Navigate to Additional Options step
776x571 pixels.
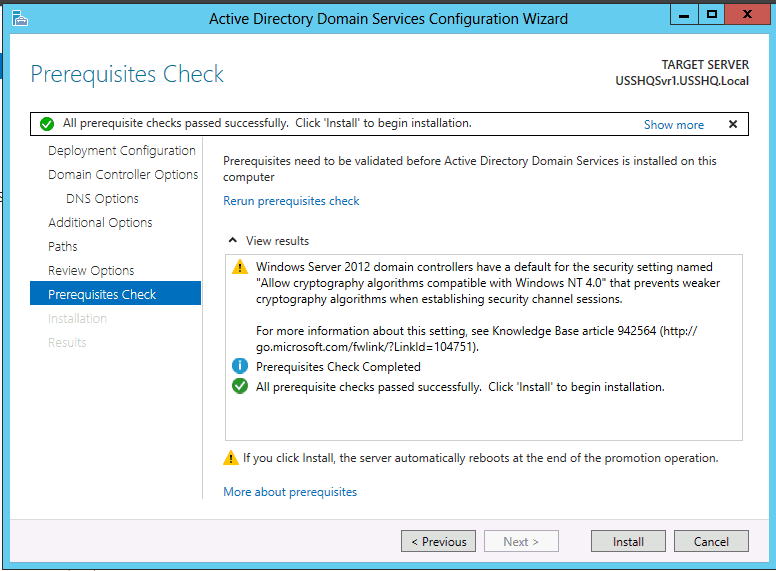click(x=100, y=223)
